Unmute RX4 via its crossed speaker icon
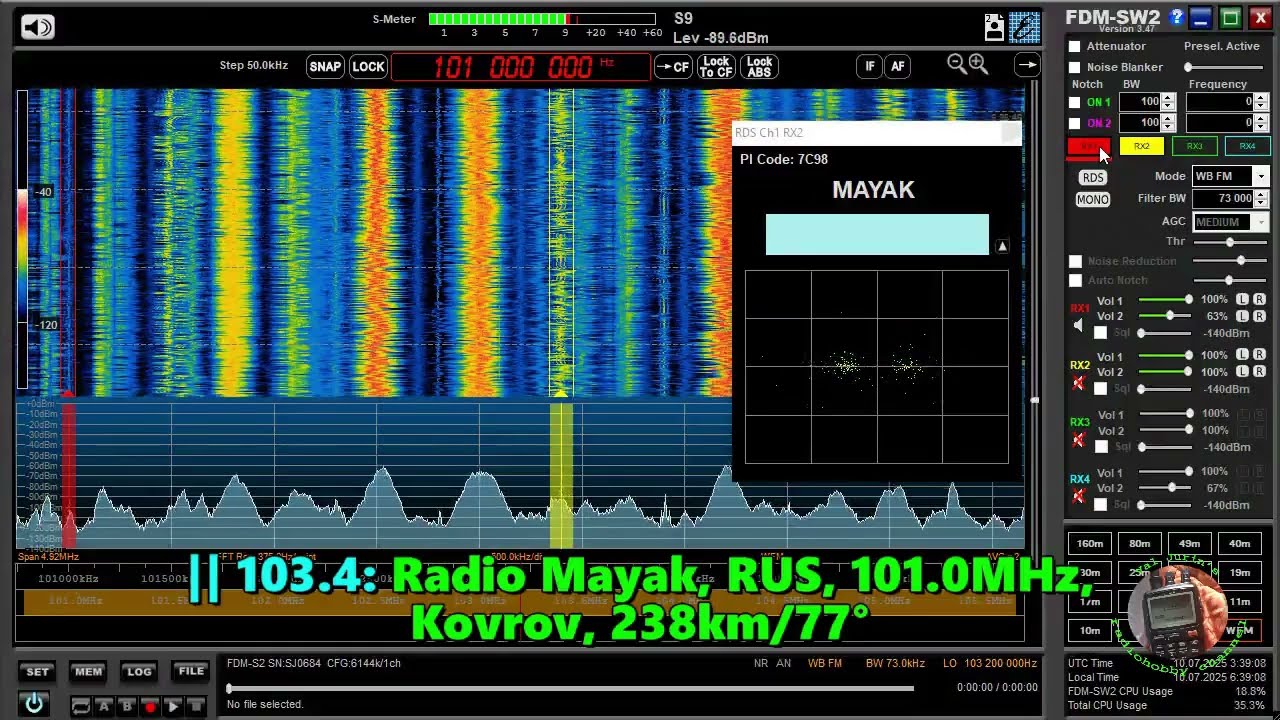Image resolution: width=1280 pixels, height=720 pixels. point(1078,496)
